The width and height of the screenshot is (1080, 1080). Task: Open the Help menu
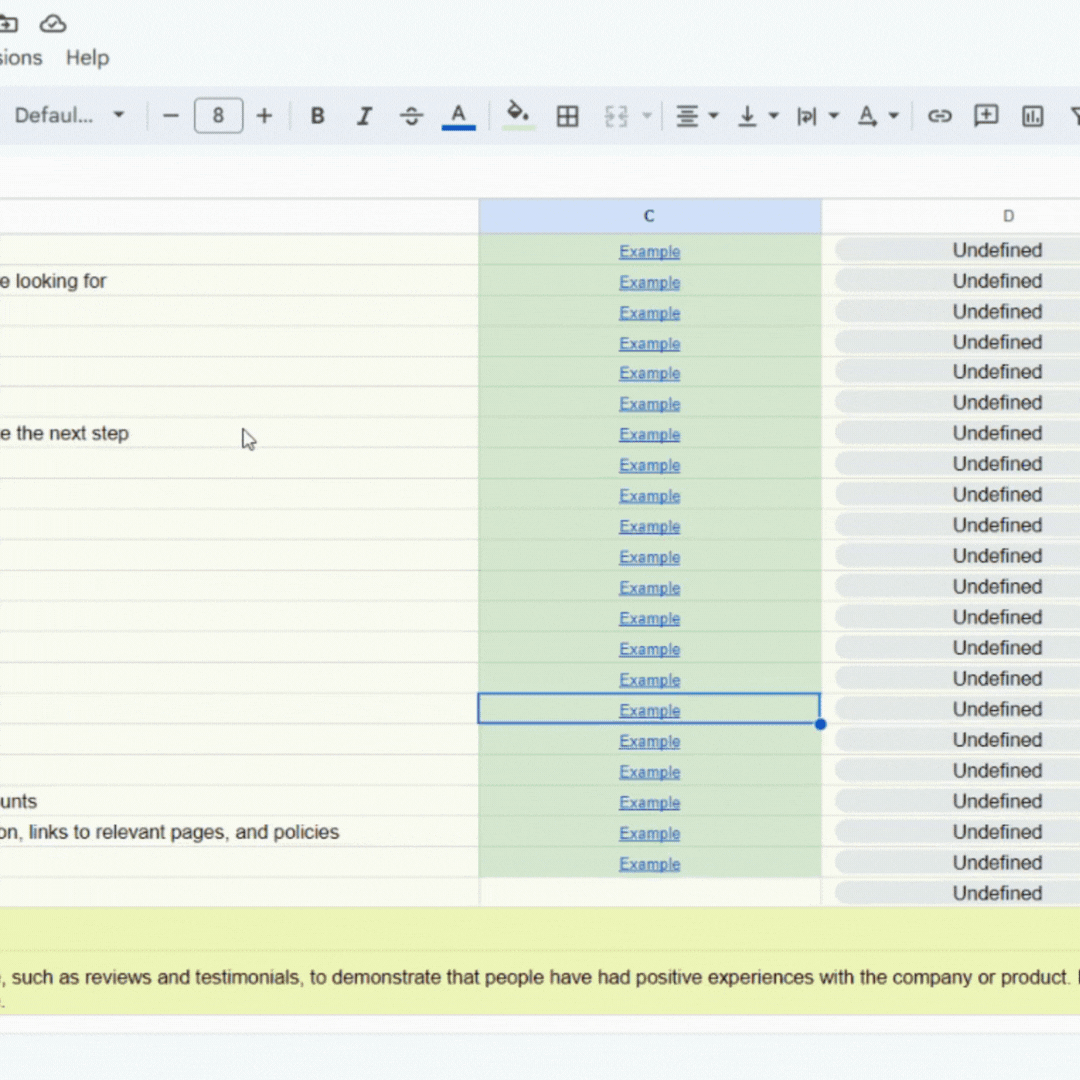point(87,58)
